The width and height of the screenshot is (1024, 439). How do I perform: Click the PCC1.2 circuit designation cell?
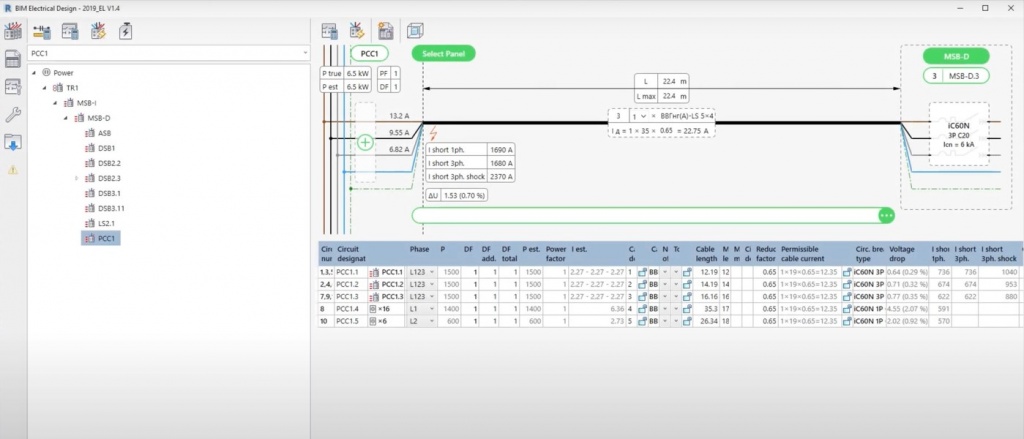(x=351, y=284)
